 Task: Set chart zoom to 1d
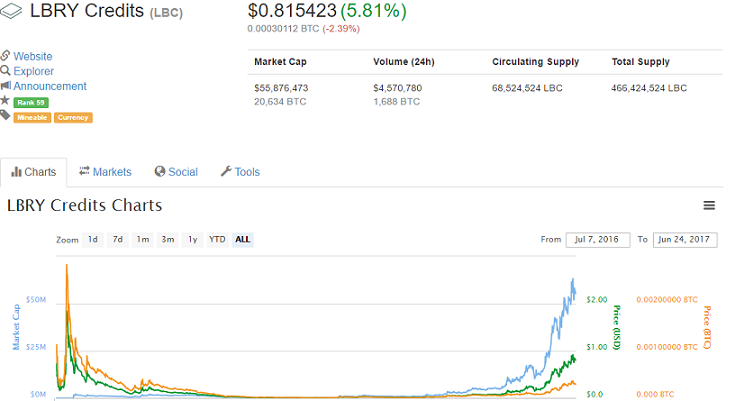tap(93, 240)
